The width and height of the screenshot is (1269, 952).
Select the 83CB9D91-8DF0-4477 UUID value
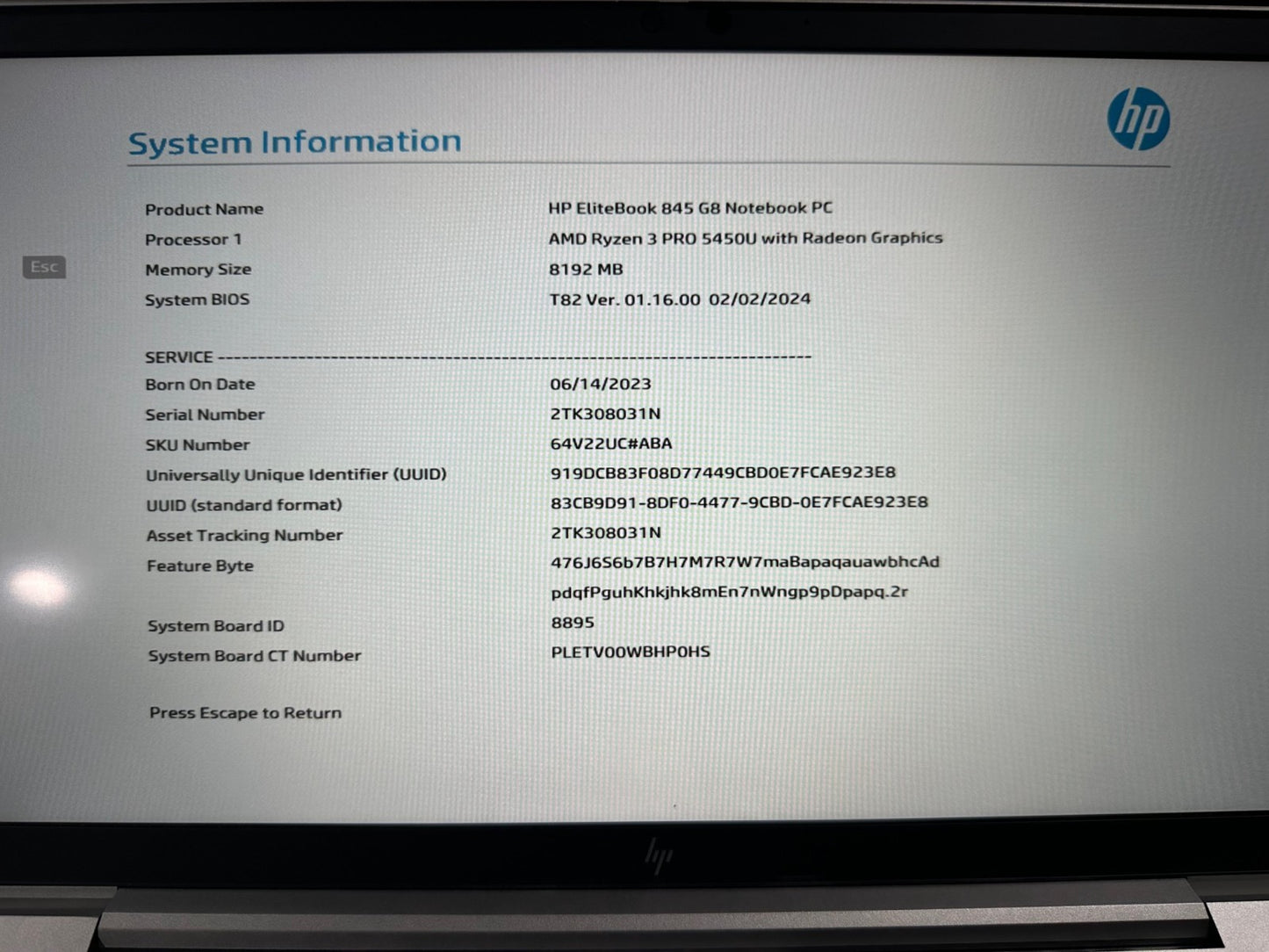point(739,502)
